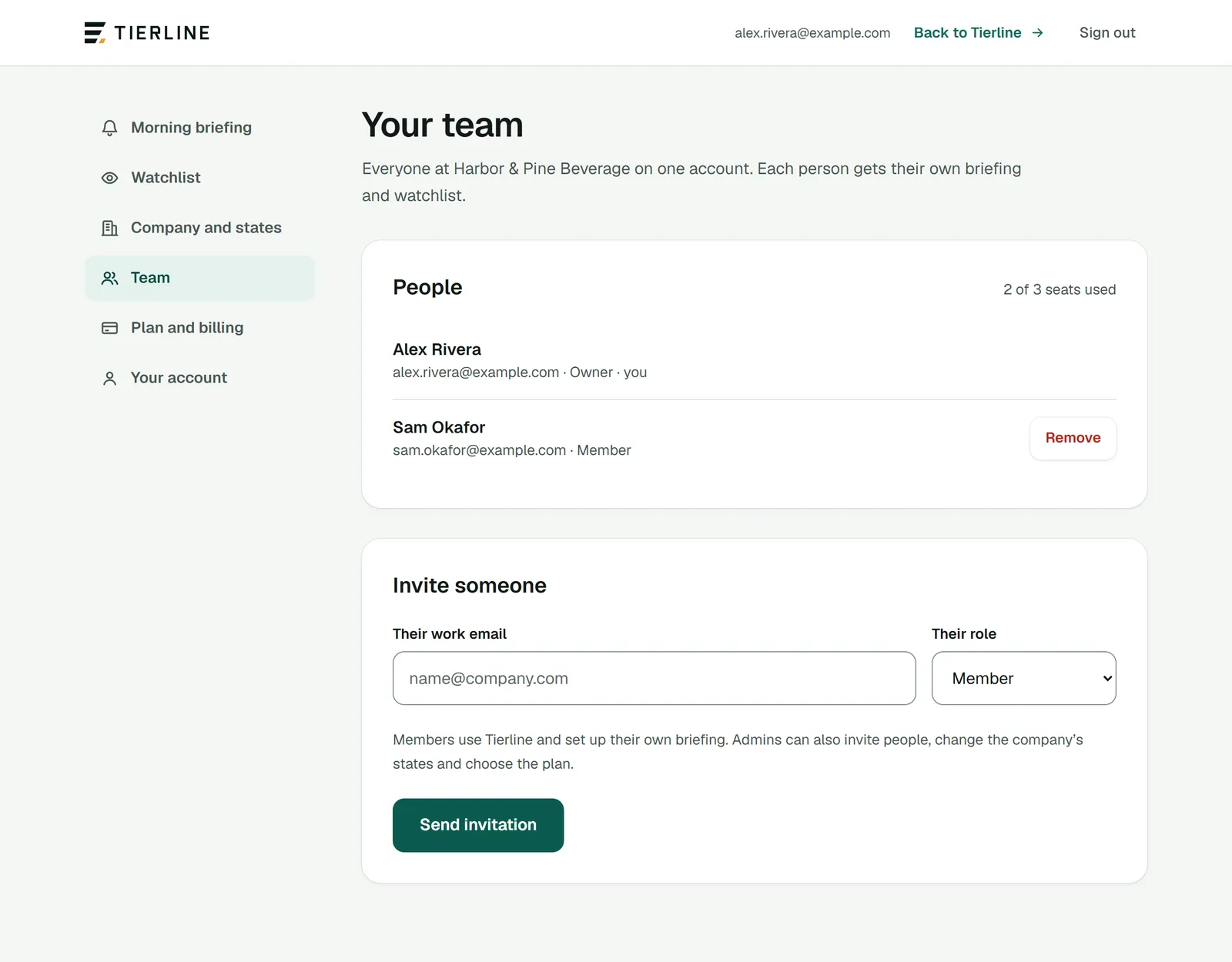The image size is (1232, 962).
Task: Focus the Their work email field
Action: (x=654, y=678)
